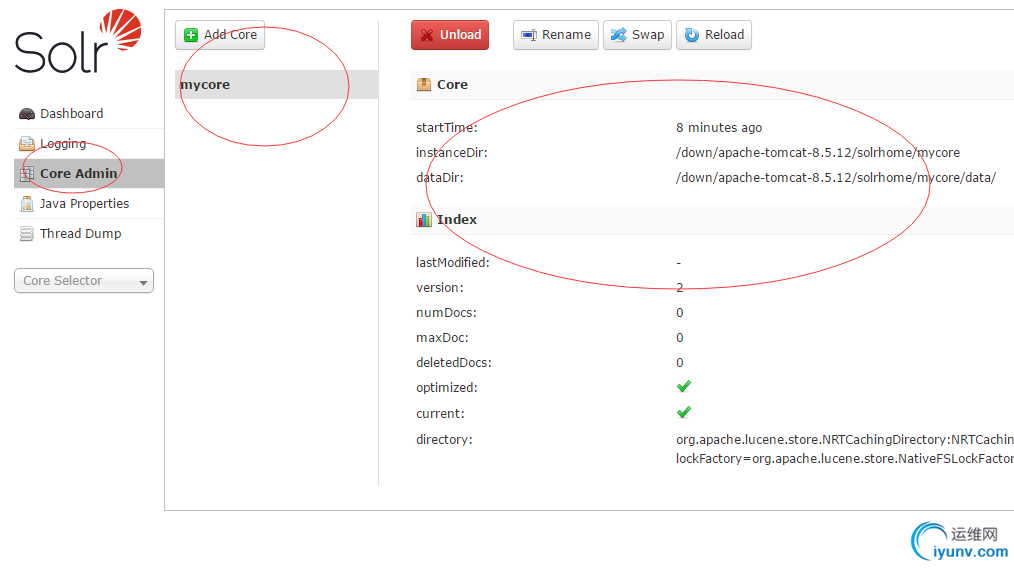Click the instanceDir label
The width and height of the screenshot is (1014, 568).
(451, 153)
